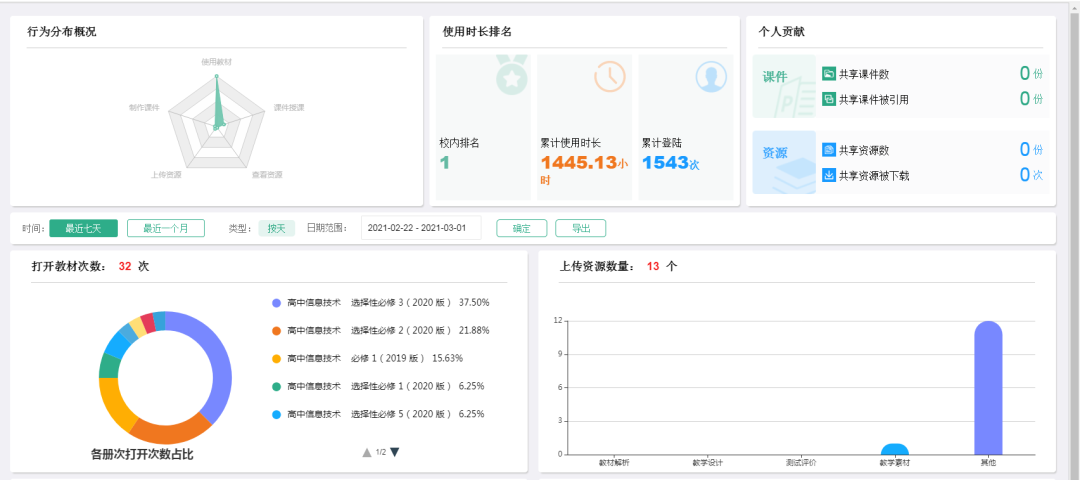Click the orange clock usage-time icon
The image size is (1080, 480).
(x=610, y=76)
